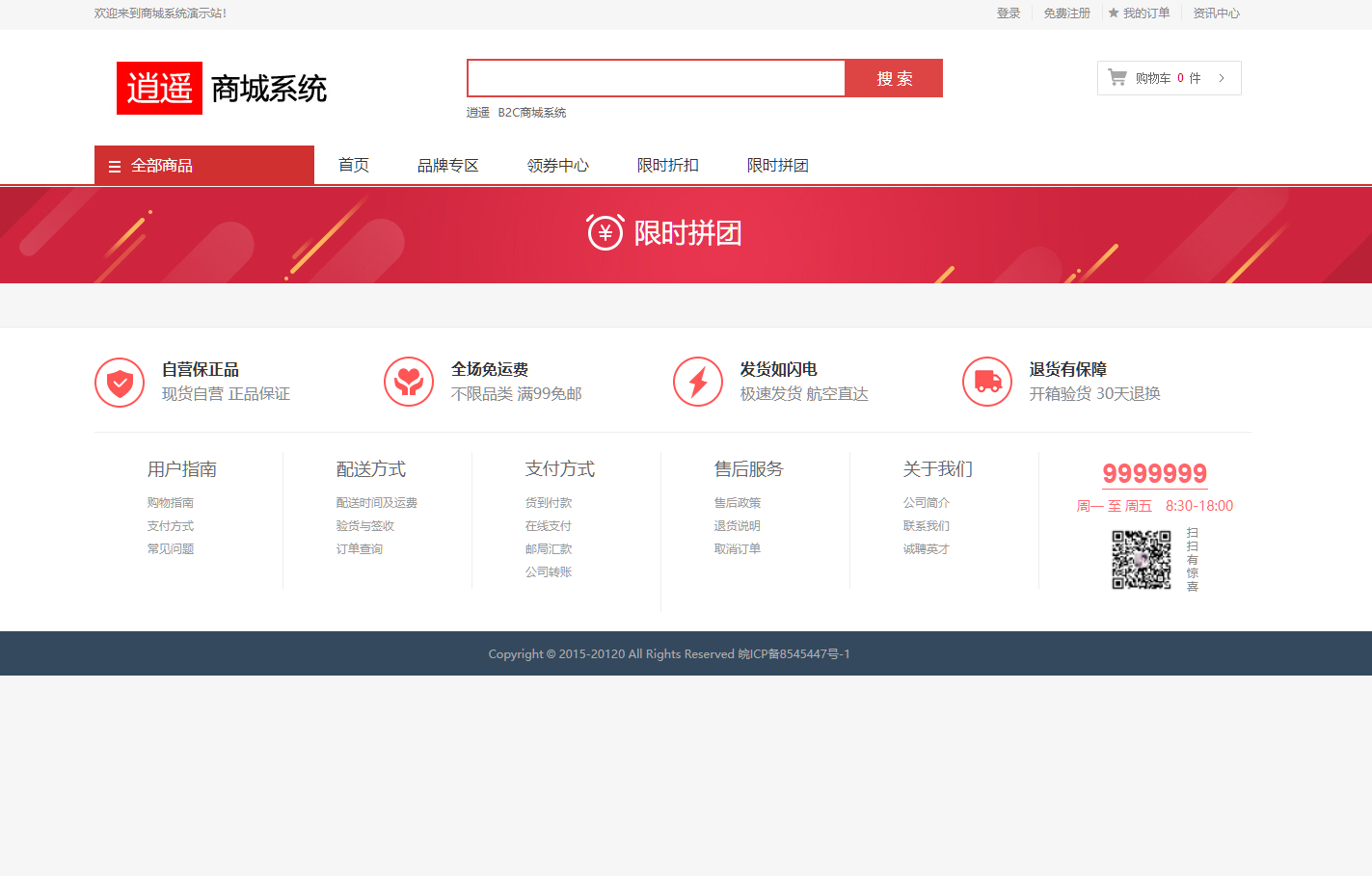Screen dimensions: 1372x876
Task: Focus the product search input field
Action: 657,78
